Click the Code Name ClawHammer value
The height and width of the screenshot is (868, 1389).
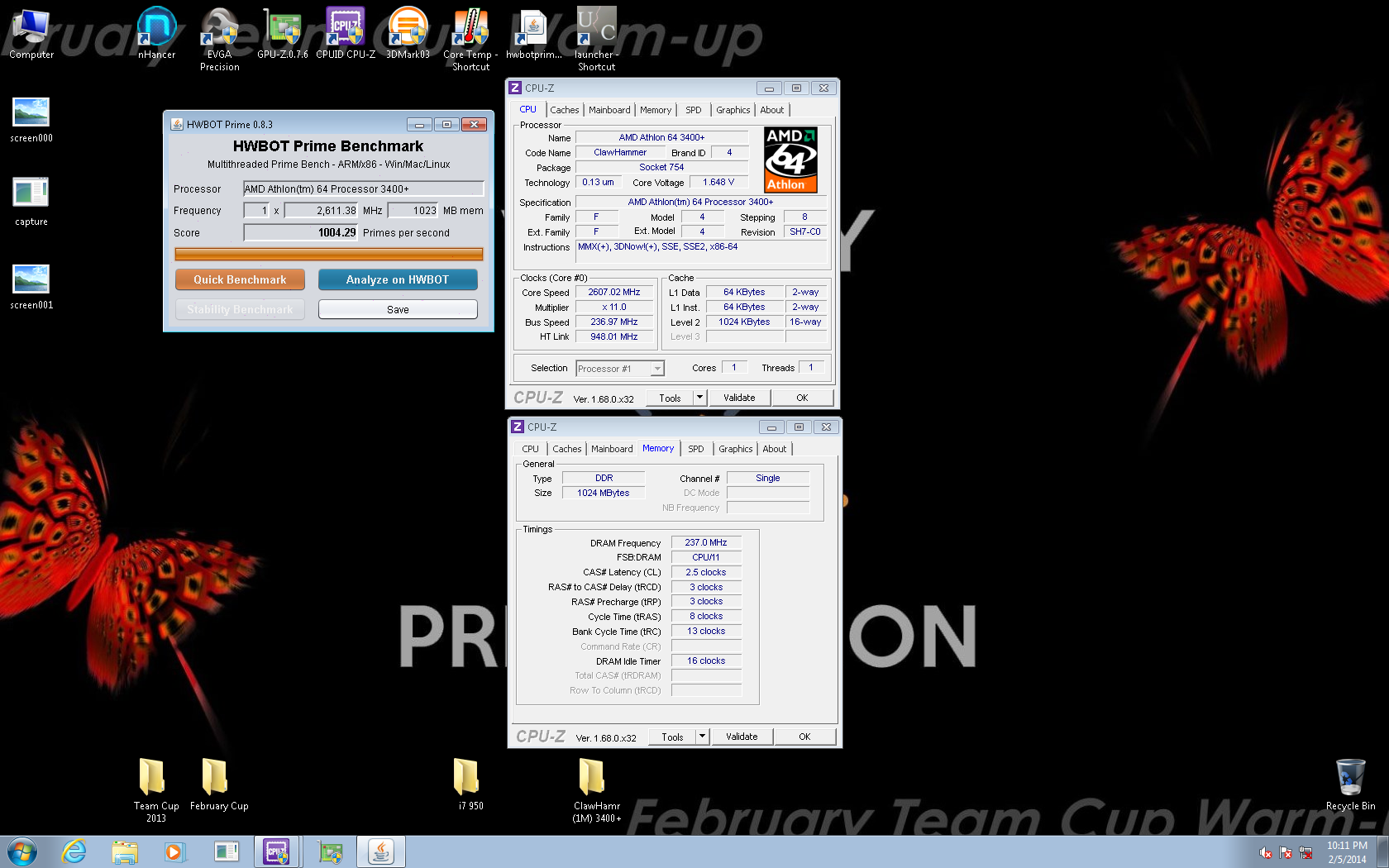pos(620,152)
